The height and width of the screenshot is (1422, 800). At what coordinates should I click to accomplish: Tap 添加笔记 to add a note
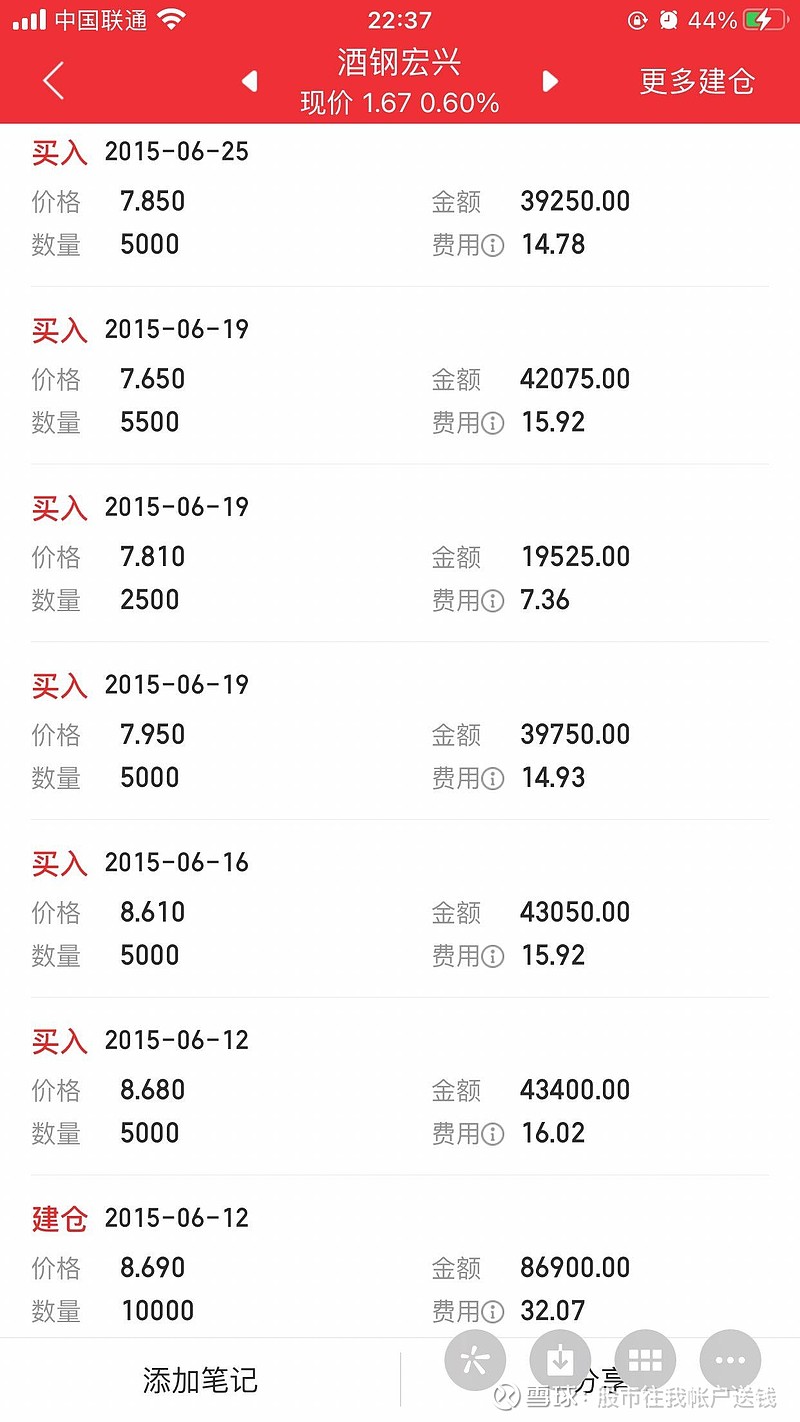[x=200, y=1381]
